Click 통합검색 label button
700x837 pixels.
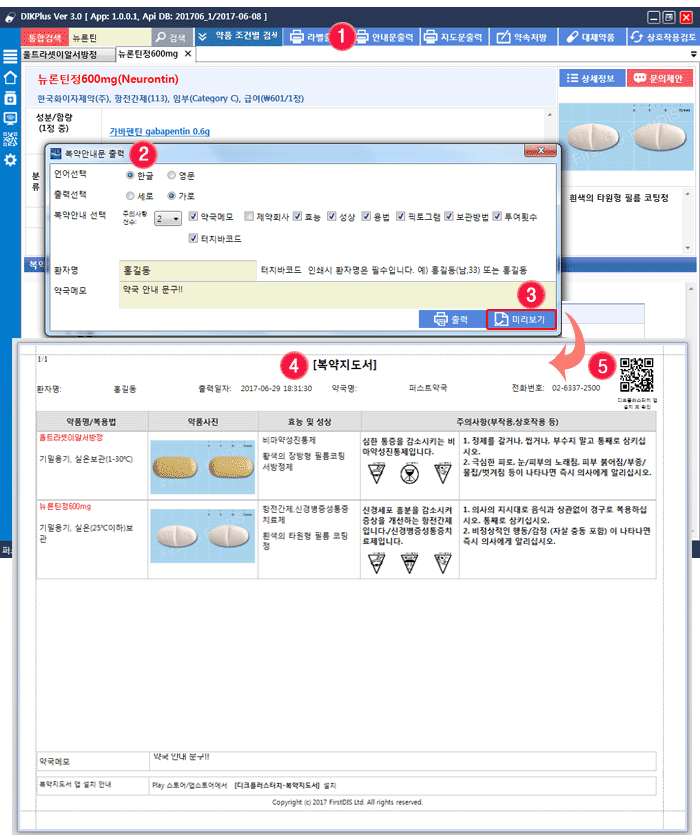[45, 37]
